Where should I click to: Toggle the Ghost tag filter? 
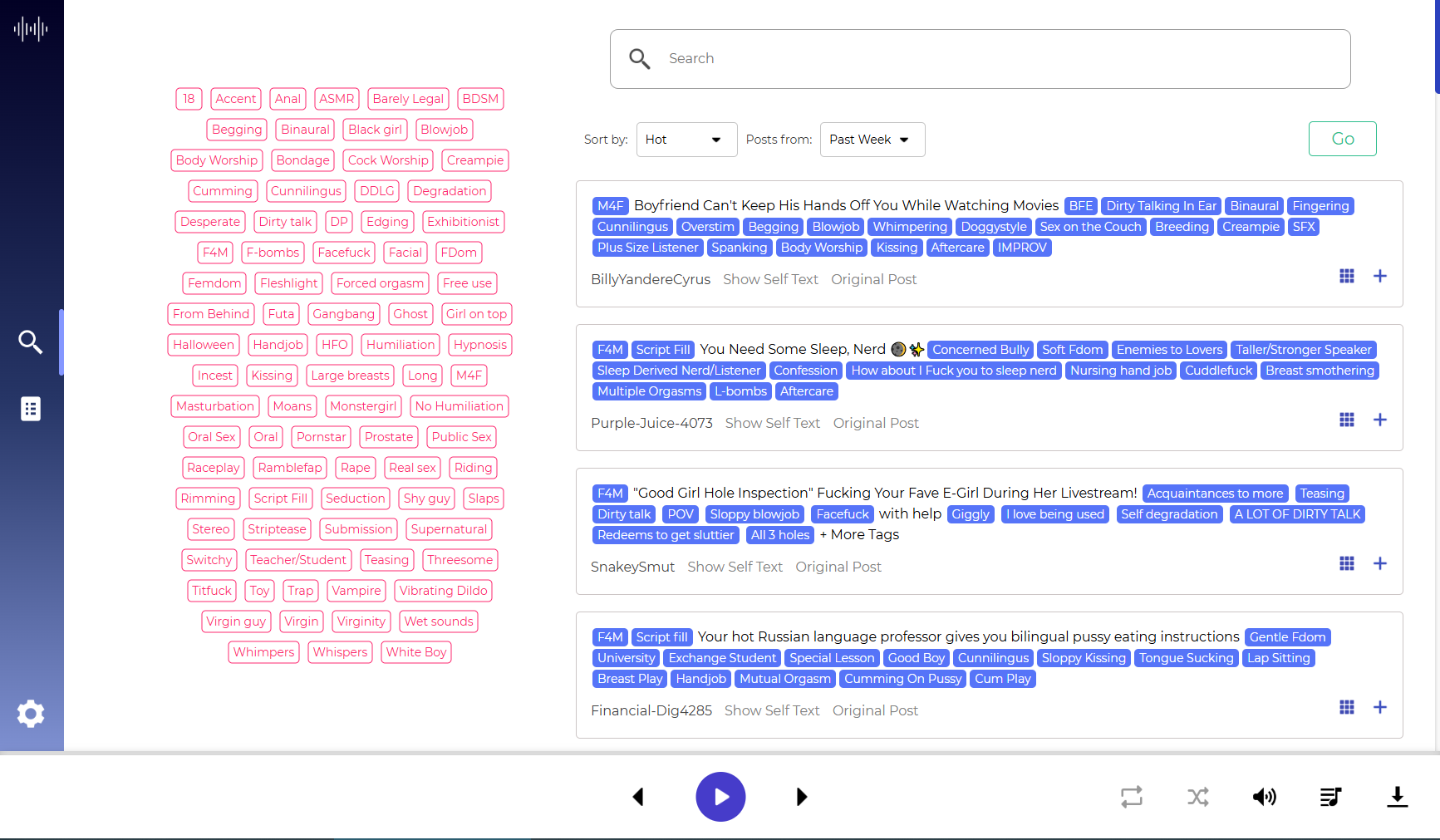410,314
